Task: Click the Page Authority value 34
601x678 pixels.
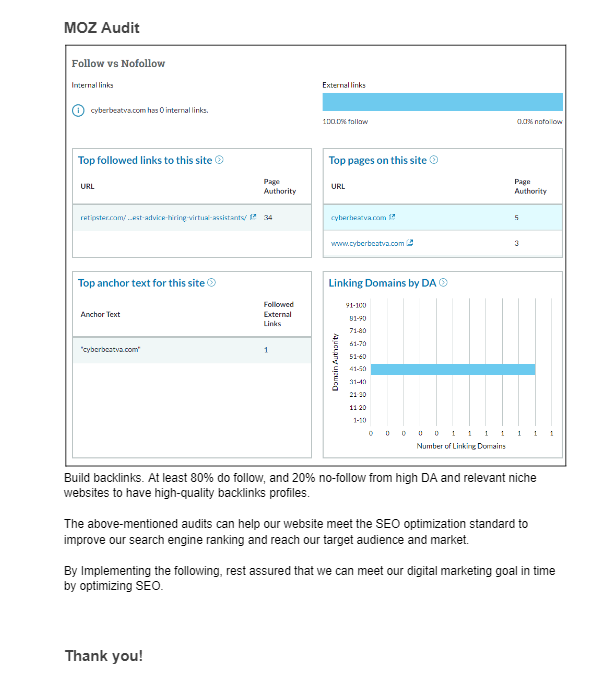Action: pos(268,217)
